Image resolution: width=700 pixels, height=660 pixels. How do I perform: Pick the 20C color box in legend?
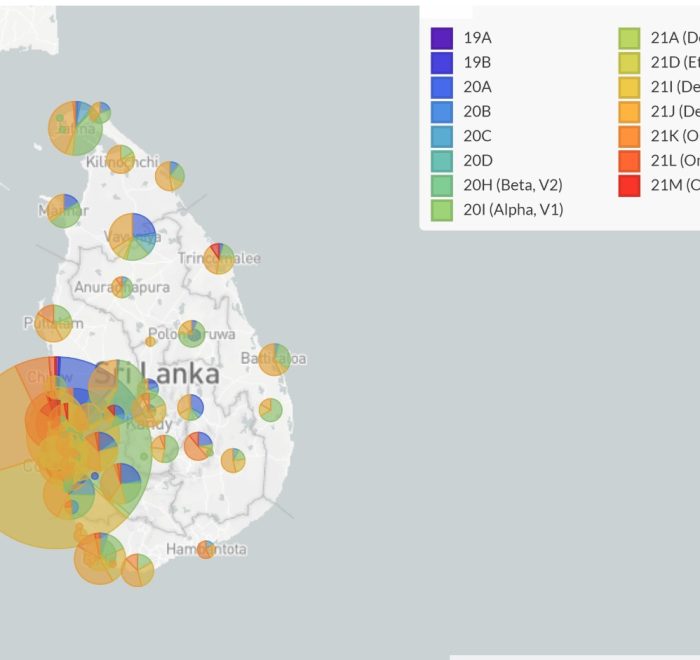442,136
